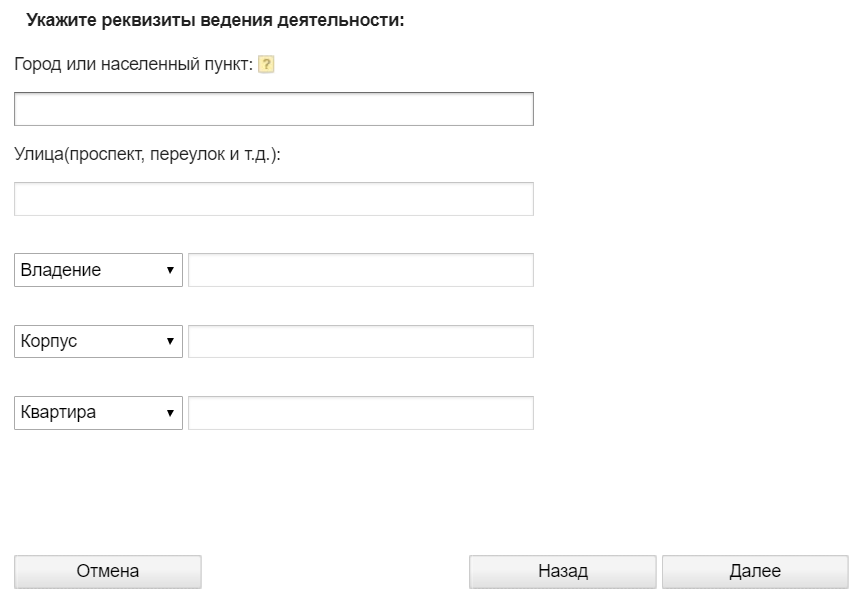
Task: Click the text field beside Владение
Action: pos(360,270)
